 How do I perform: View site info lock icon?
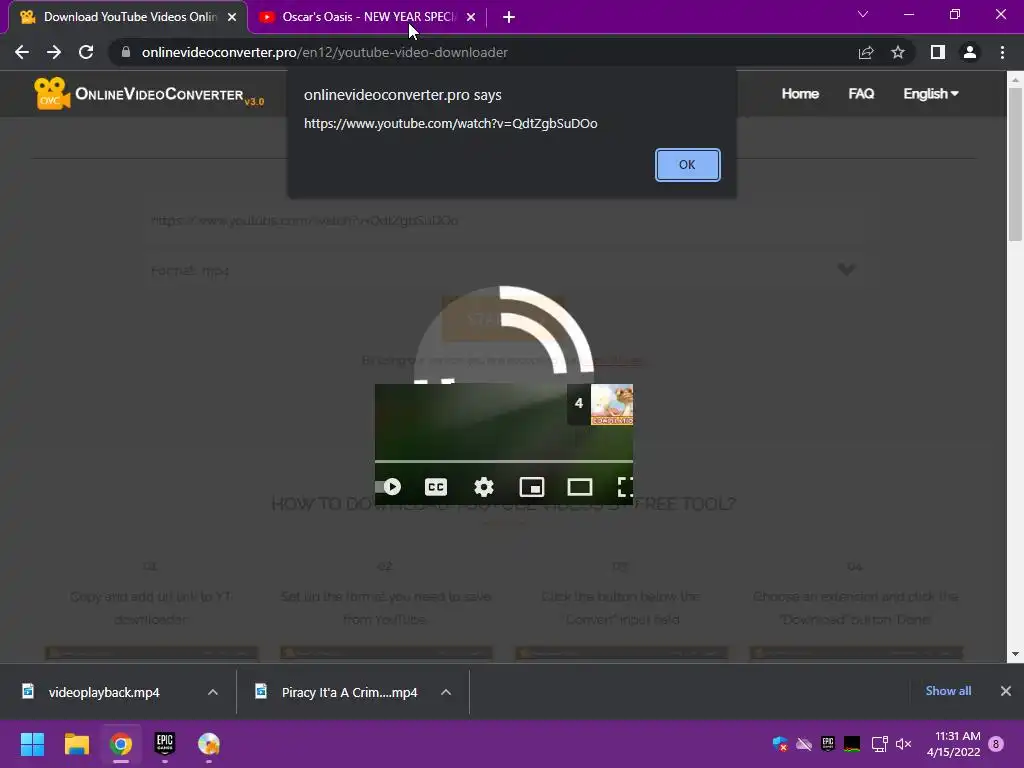pos(126,52)
